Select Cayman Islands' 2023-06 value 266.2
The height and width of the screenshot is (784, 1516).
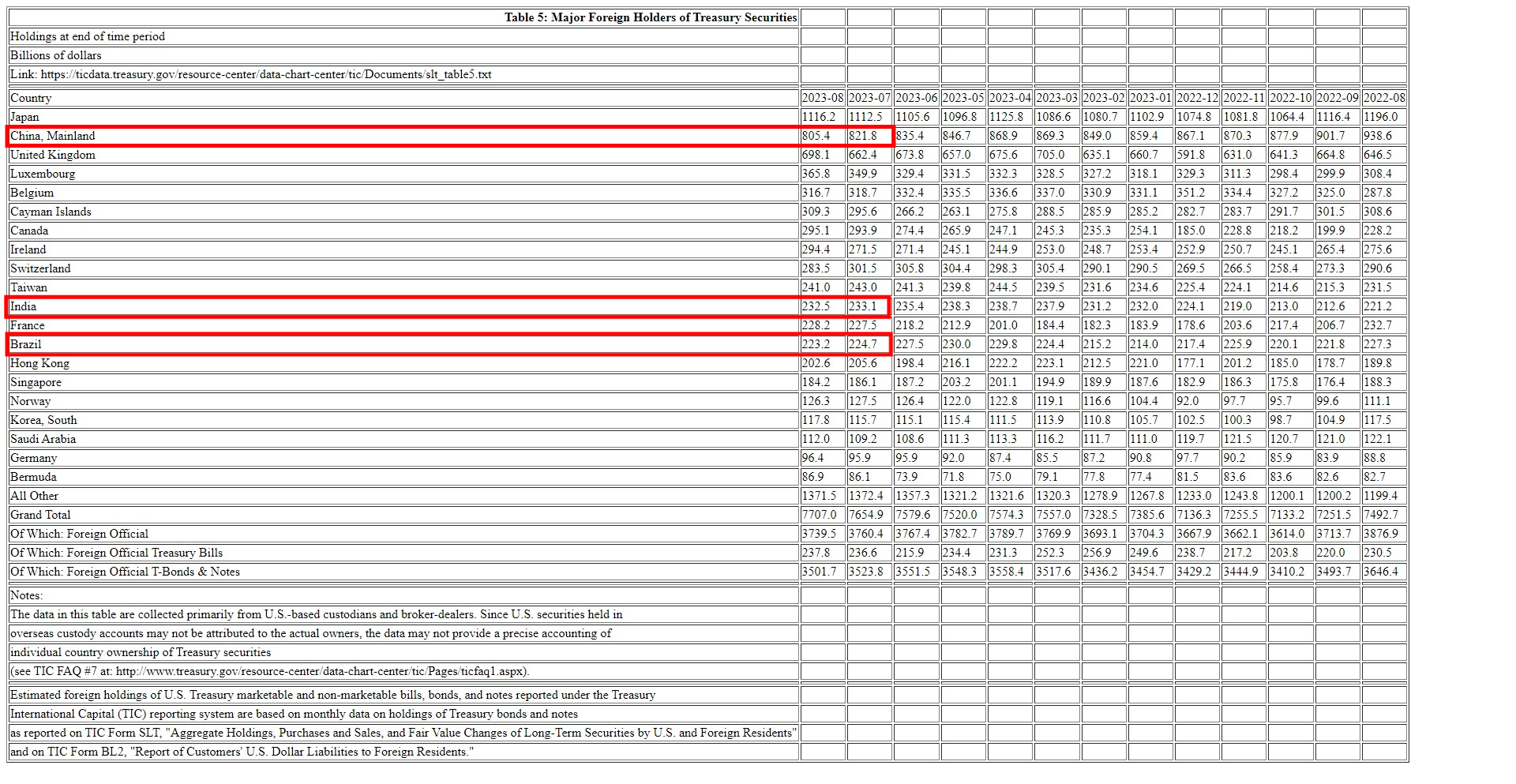coord(916,212)
